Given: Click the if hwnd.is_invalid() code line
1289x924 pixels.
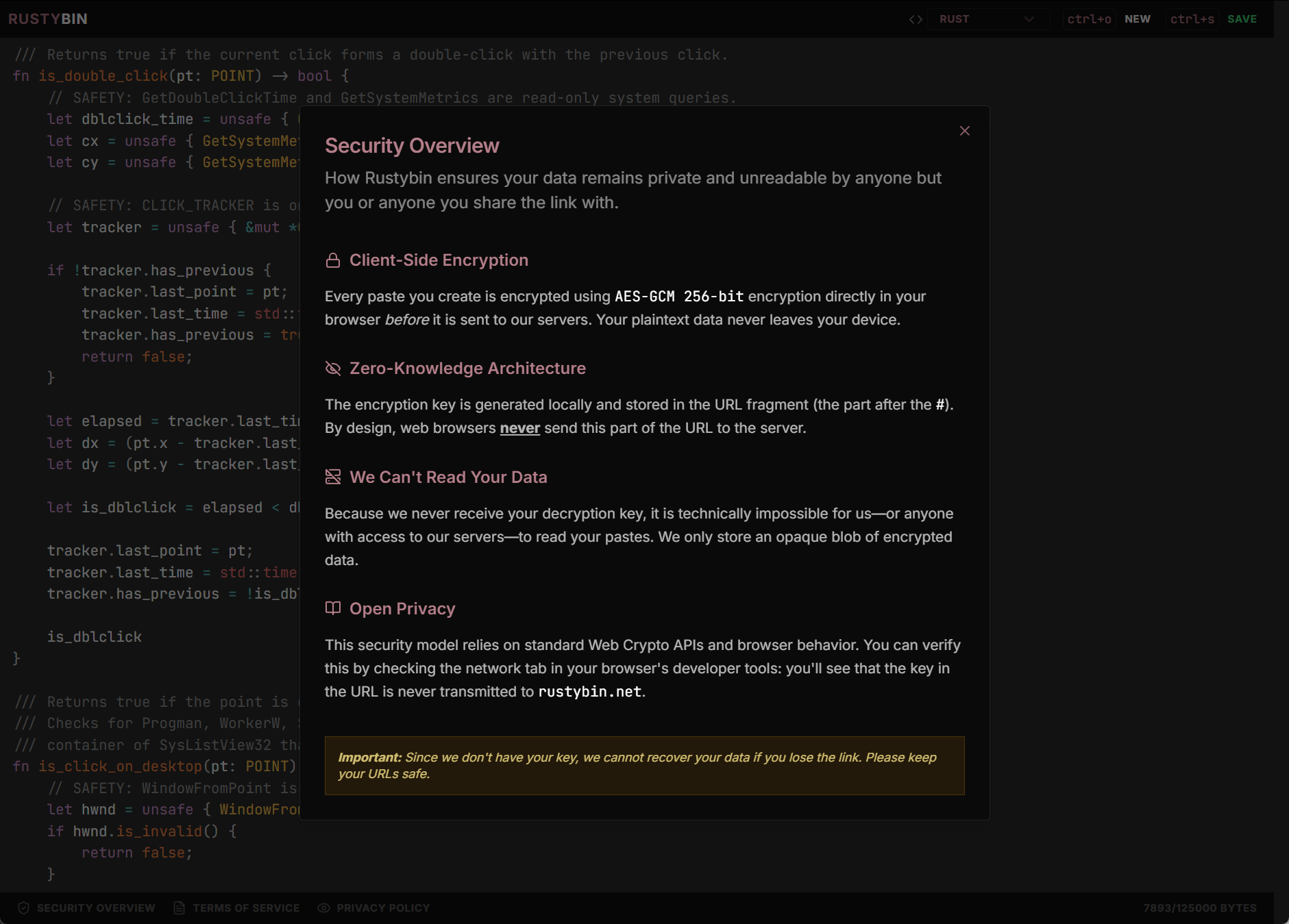Looking at the screenshot, I should click(x=142, y=832).
